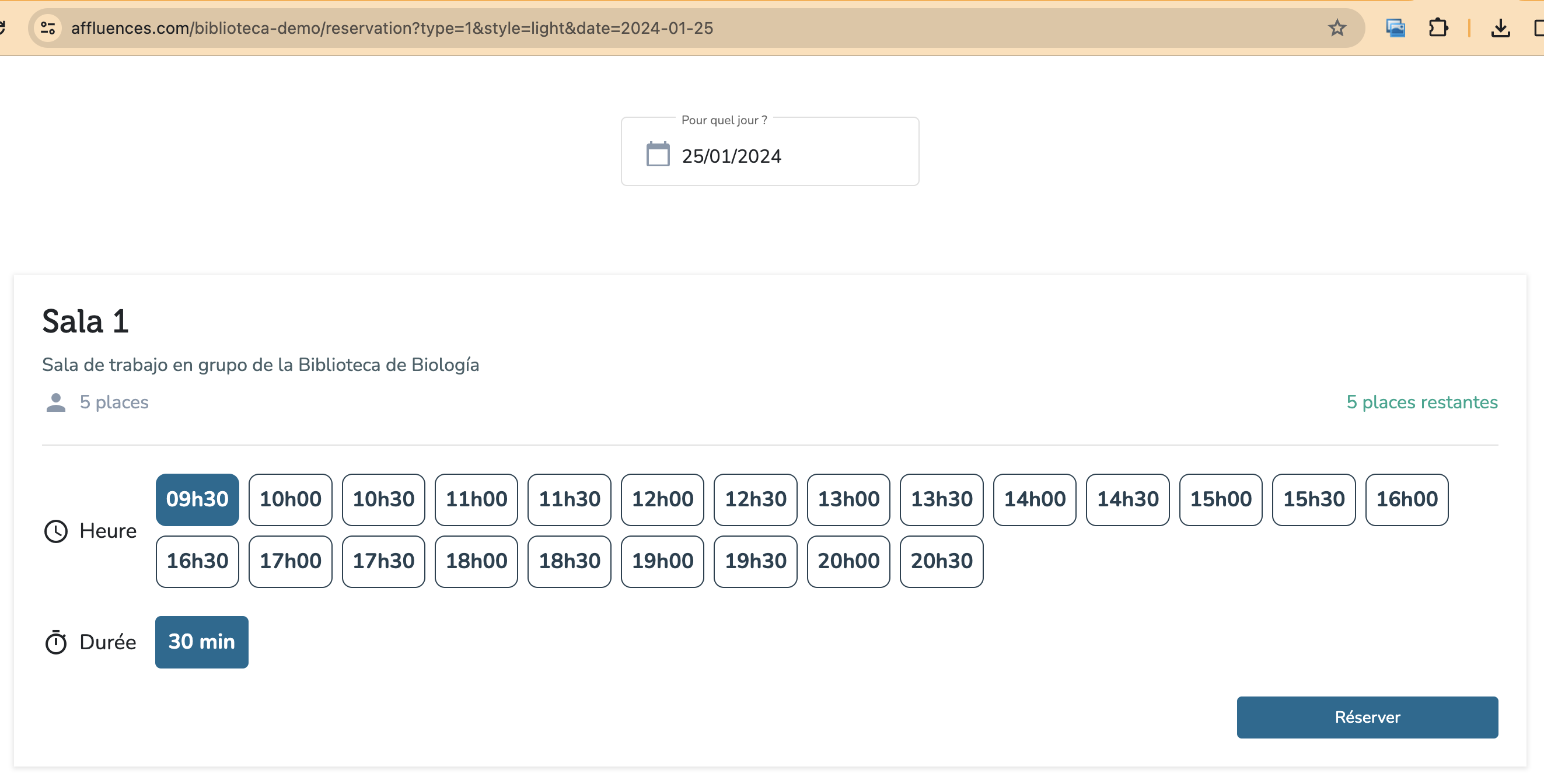This screenshot has width=1544, height=784.
Task: Click the '5 places restantes' availability text
Action: click(x=1421, y=402)
